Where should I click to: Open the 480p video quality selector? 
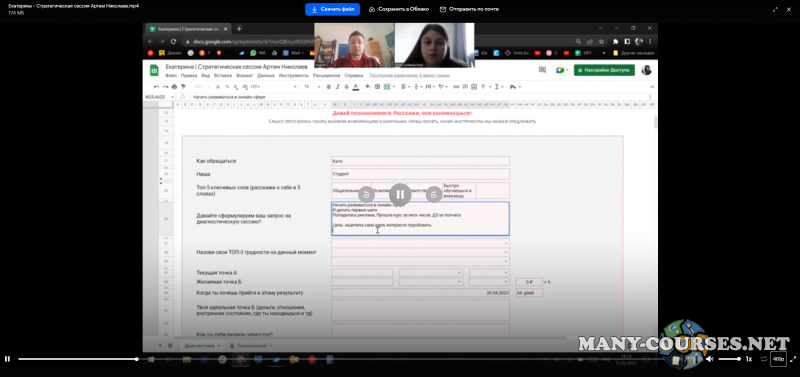(778, 359)
